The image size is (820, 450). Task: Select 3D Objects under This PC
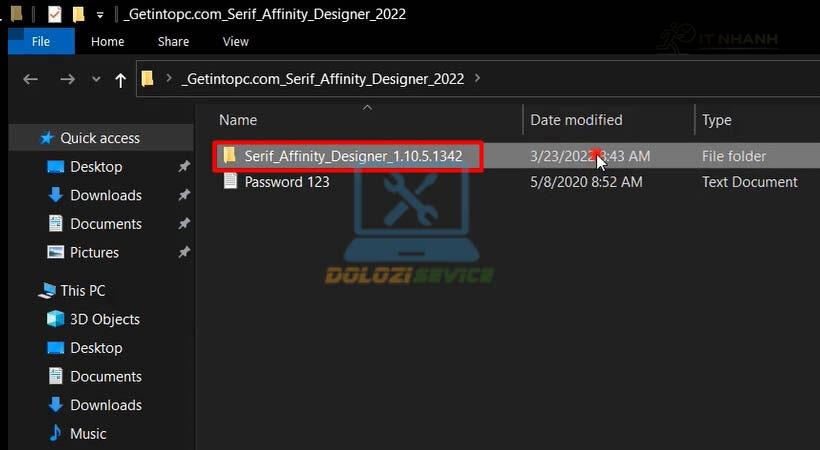[x=105, y=319]
